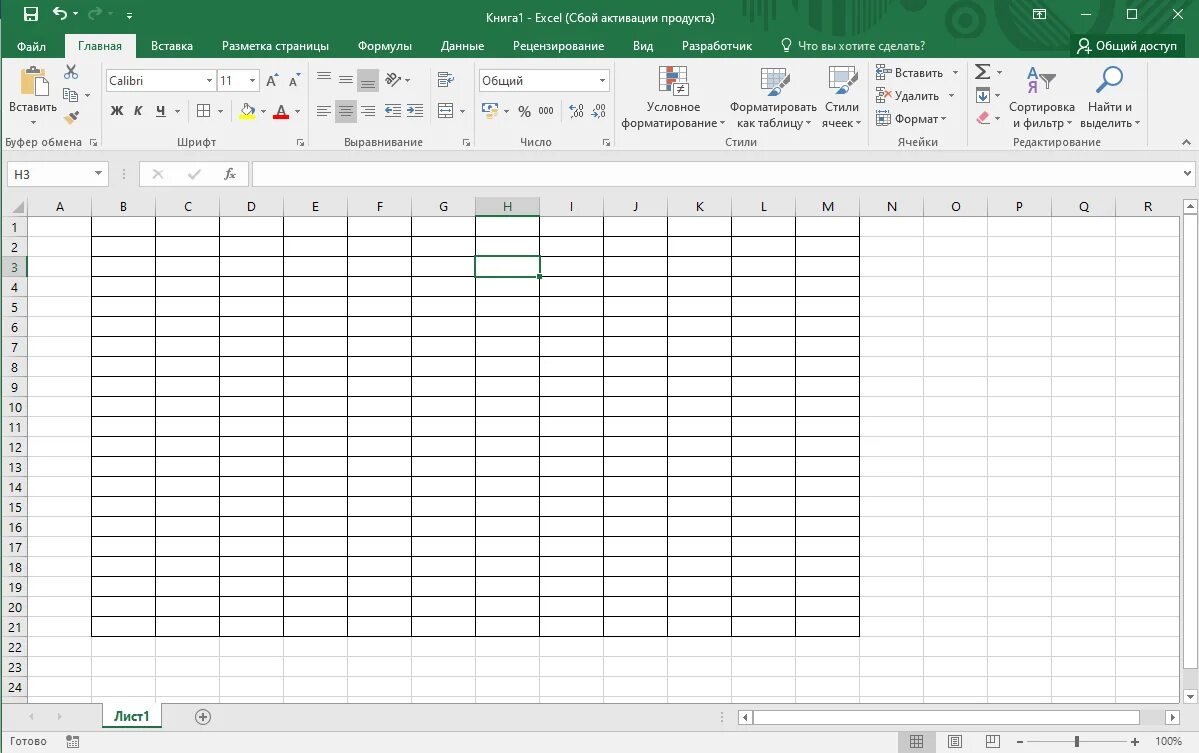Expand the formula bar
The image size is (1199, 753).
pyautogui.click(x=1187, y=174)
